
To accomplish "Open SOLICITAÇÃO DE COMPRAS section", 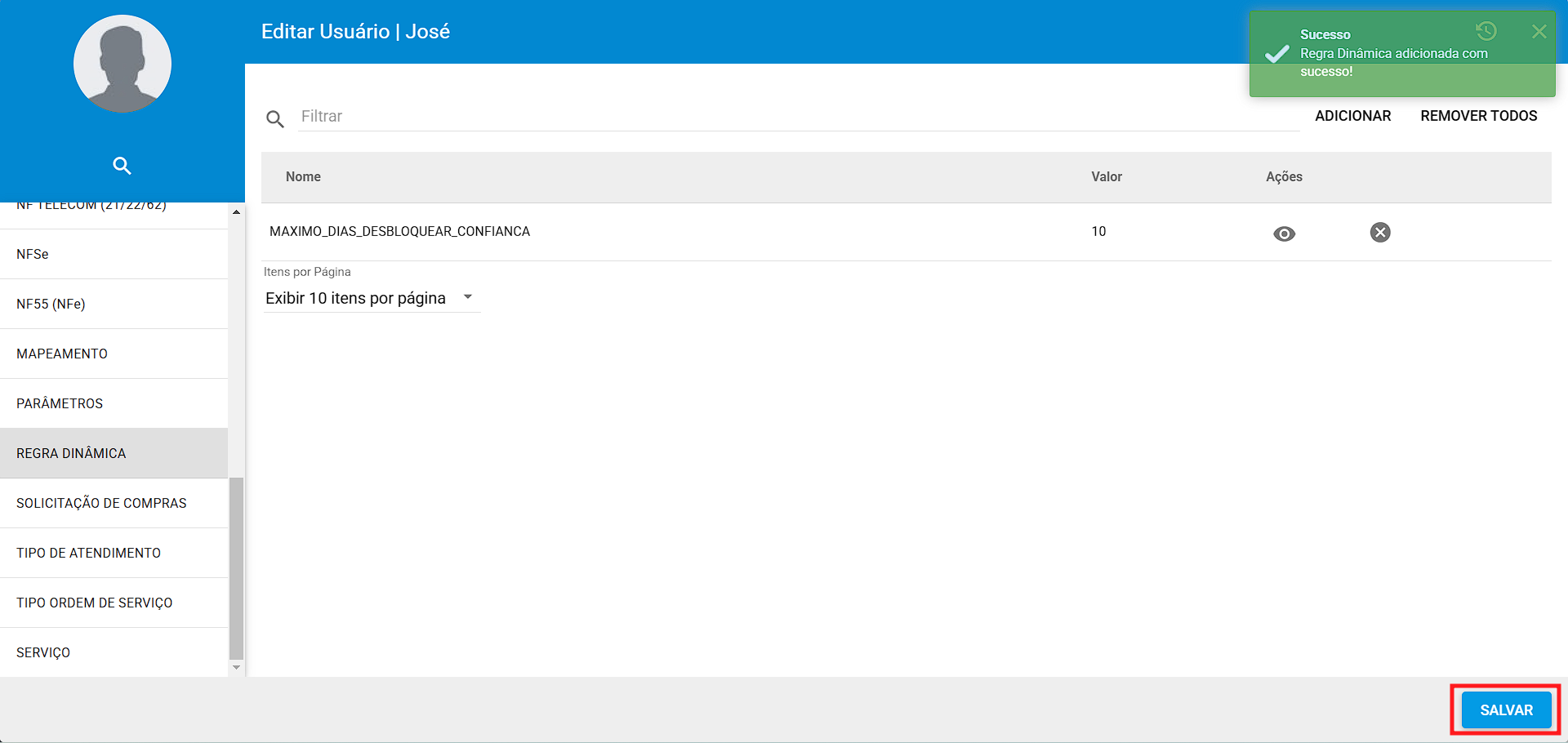I will point(114,503).
